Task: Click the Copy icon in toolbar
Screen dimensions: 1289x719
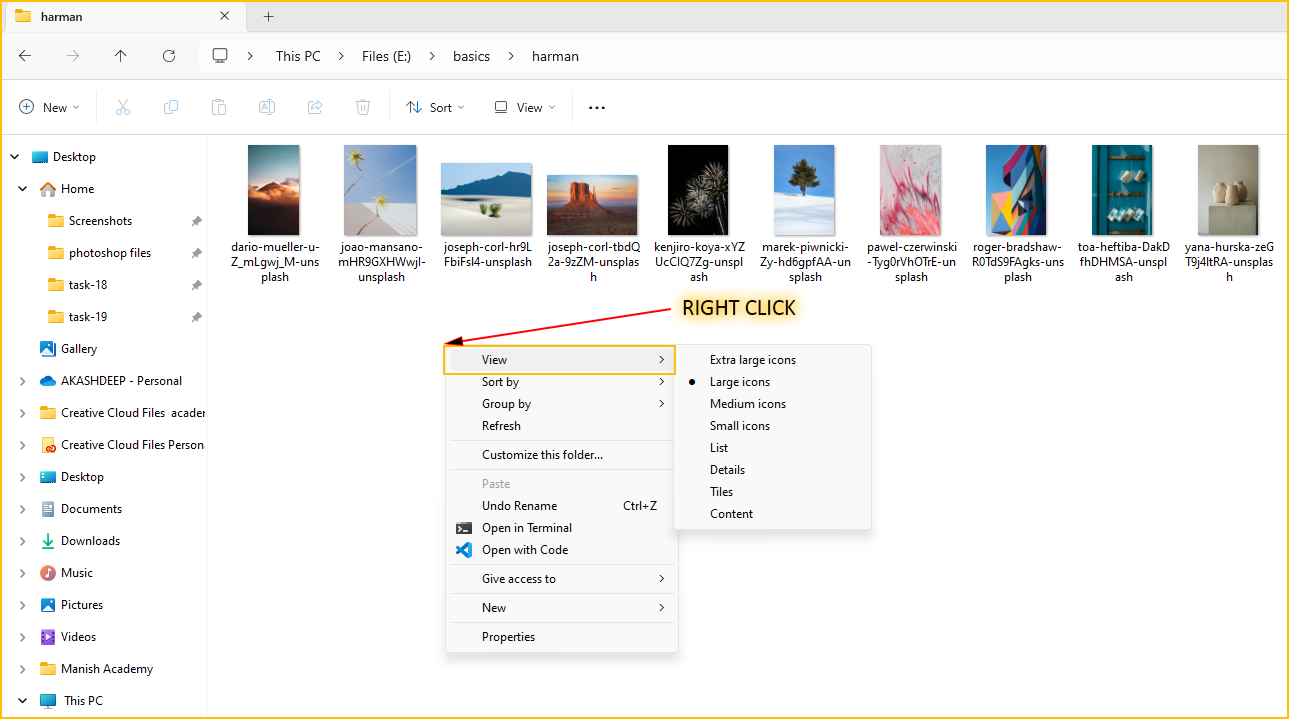Action: 171,108
